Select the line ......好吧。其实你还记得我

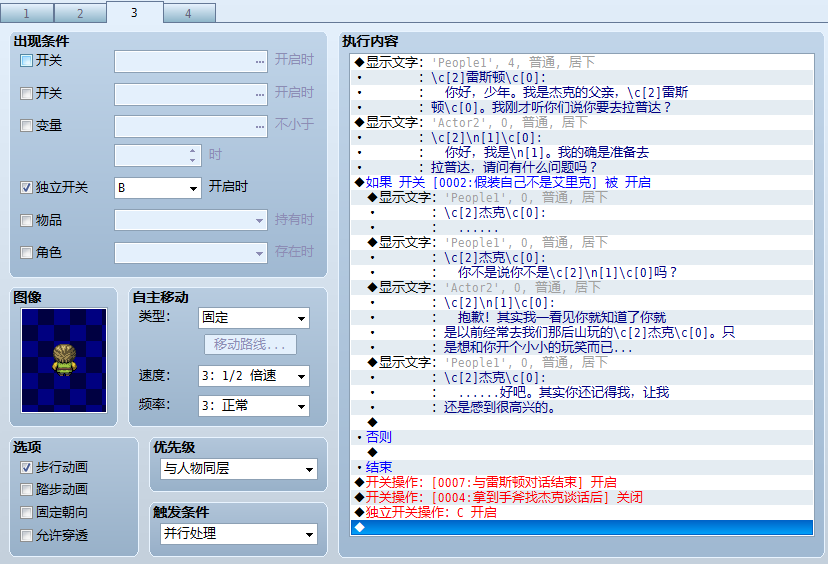581,392
